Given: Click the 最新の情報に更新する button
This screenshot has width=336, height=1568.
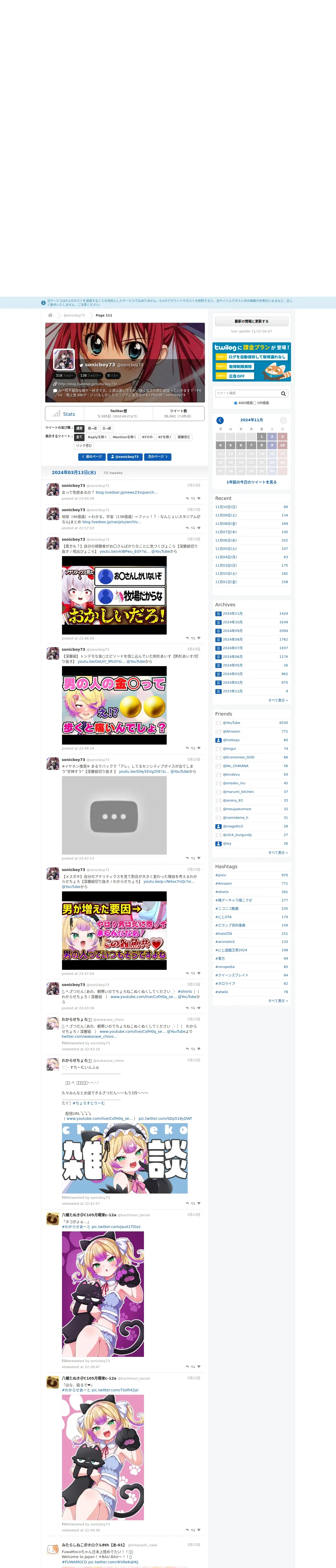Looking at the screenshot, I should pos(251,321).
